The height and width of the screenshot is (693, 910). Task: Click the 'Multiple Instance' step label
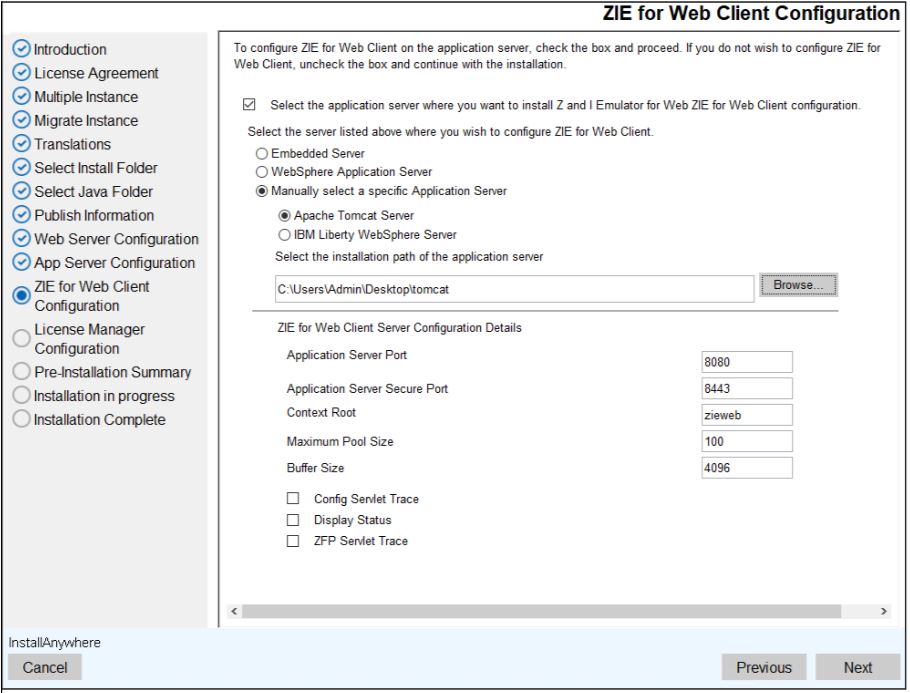coord(86,97)
